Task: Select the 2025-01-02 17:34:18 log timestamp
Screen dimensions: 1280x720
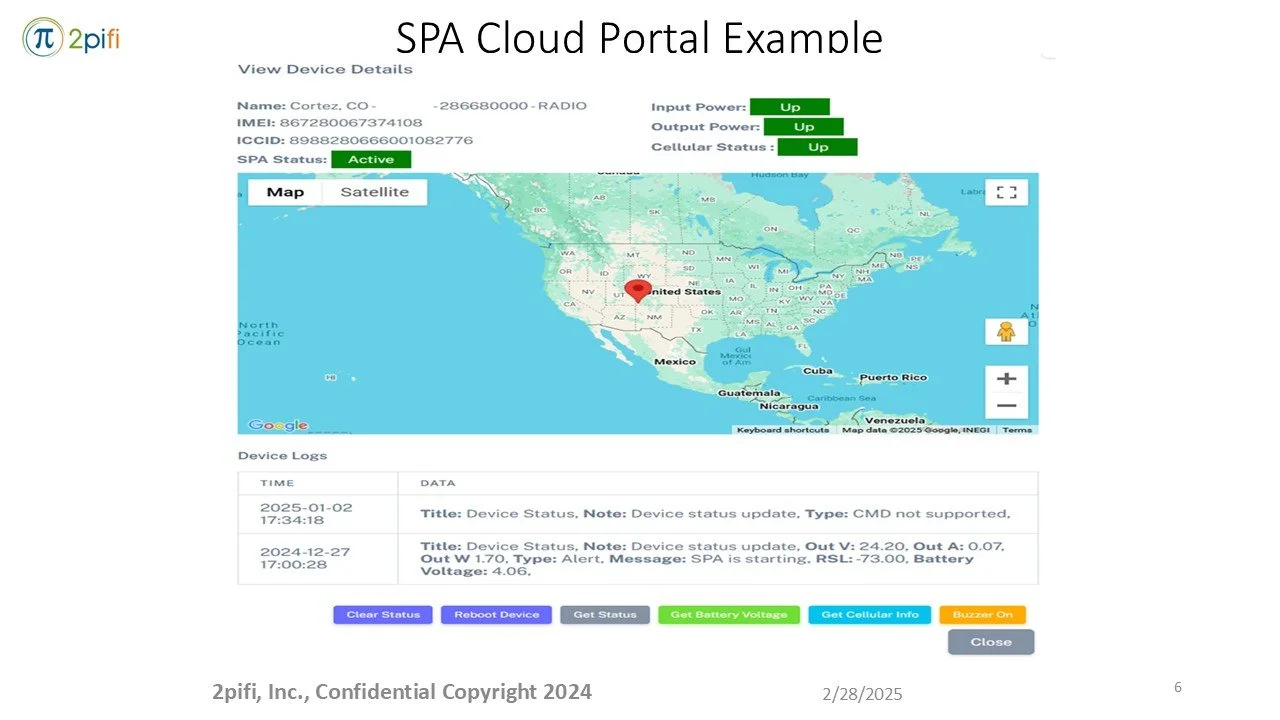Action: [306, 514]
